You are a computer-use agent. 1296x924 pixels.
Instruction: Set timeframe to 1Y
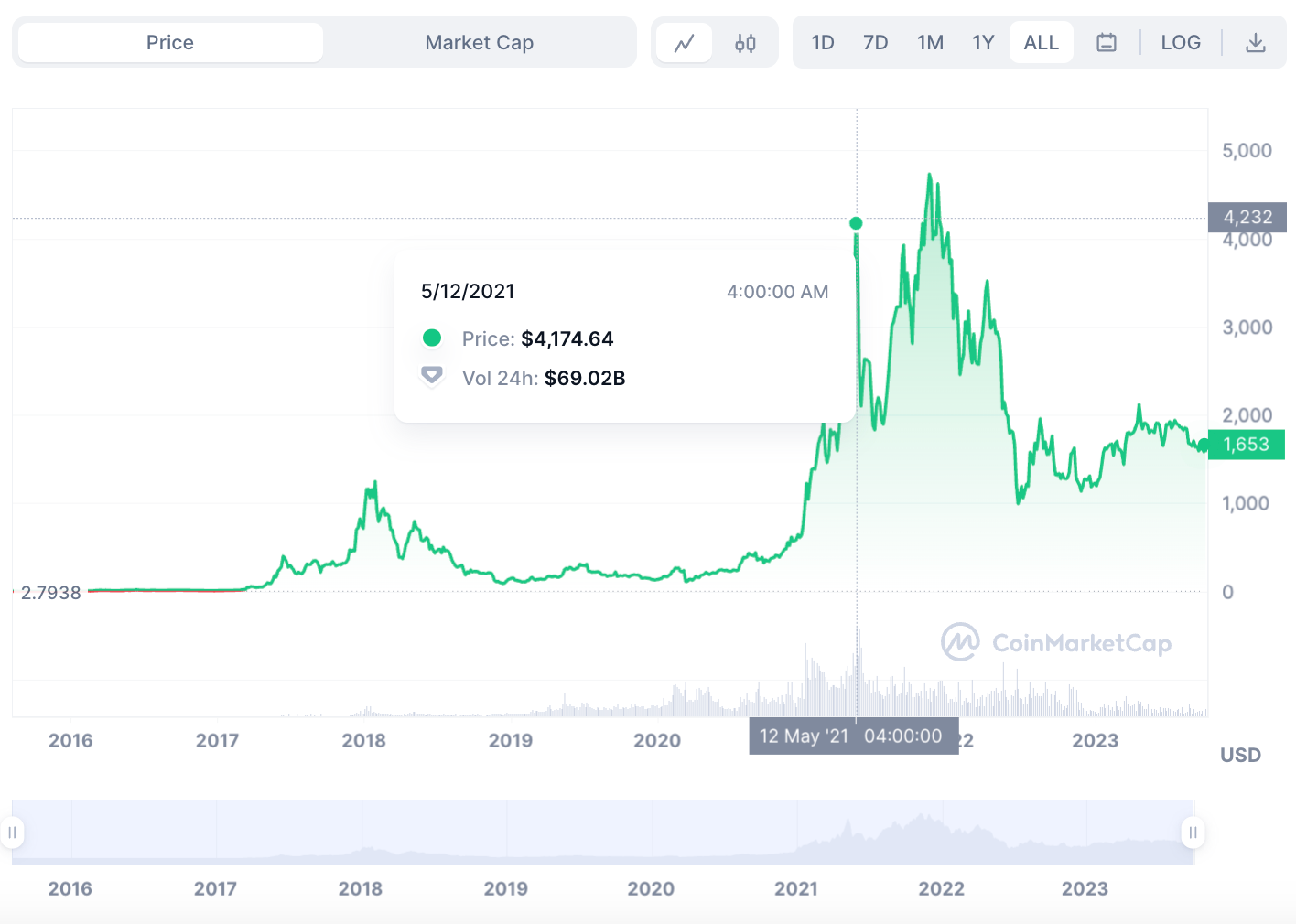click(983, 43)
